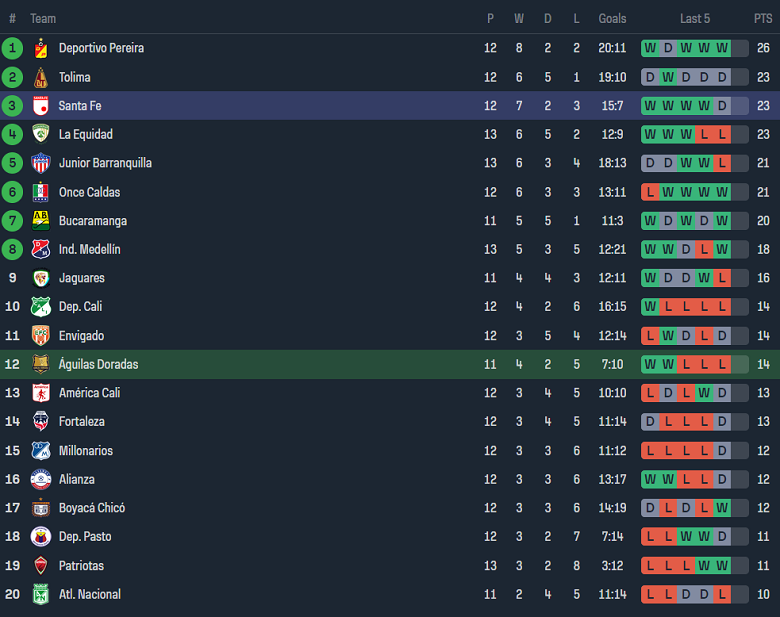Image resolution: width=780 pixels, height=617 pixels.
Task: Click the Deportivo Pereira team crest
Action: [x=41, y=48]
